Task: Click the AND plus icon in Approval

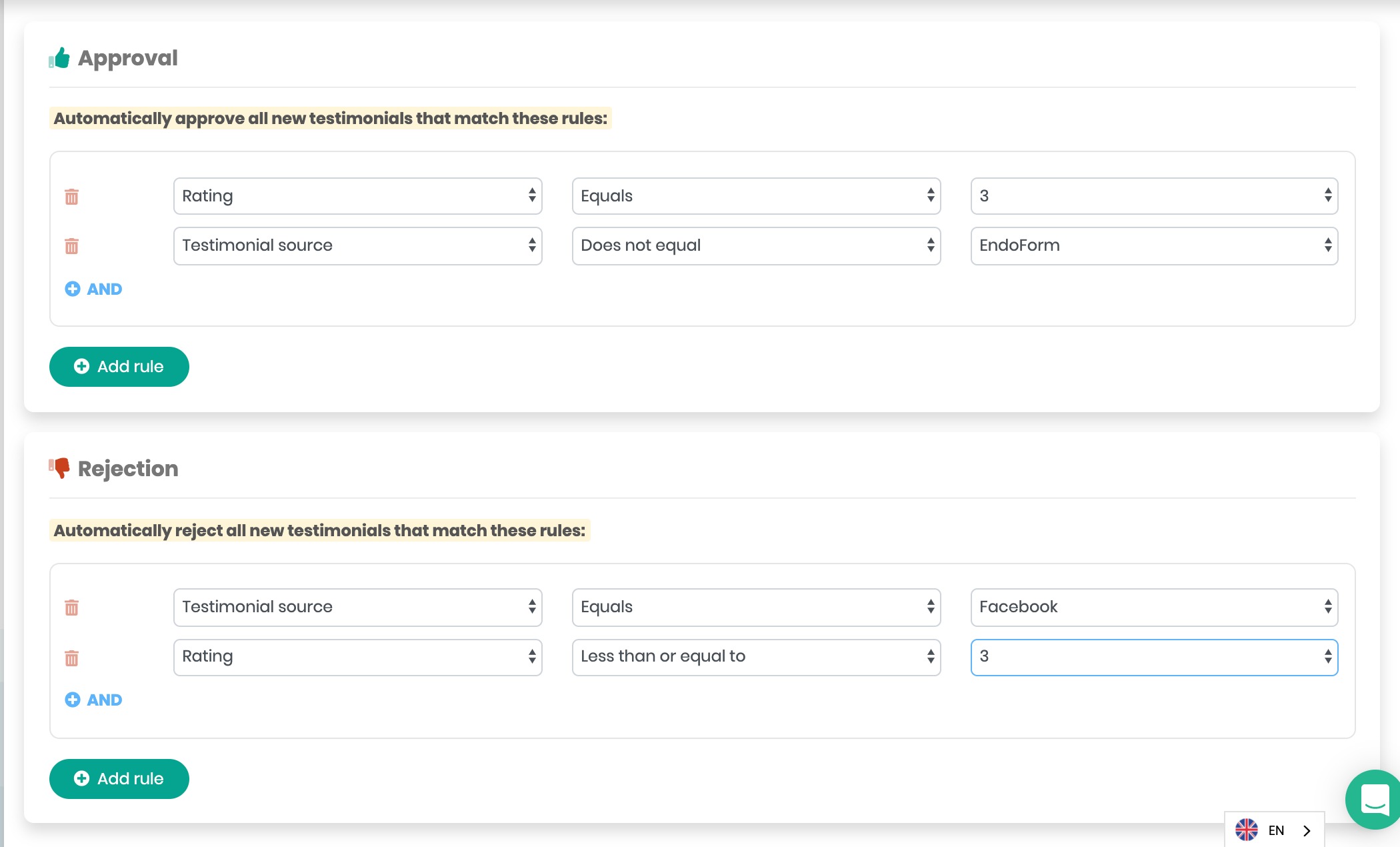Action: pos(73,289)
